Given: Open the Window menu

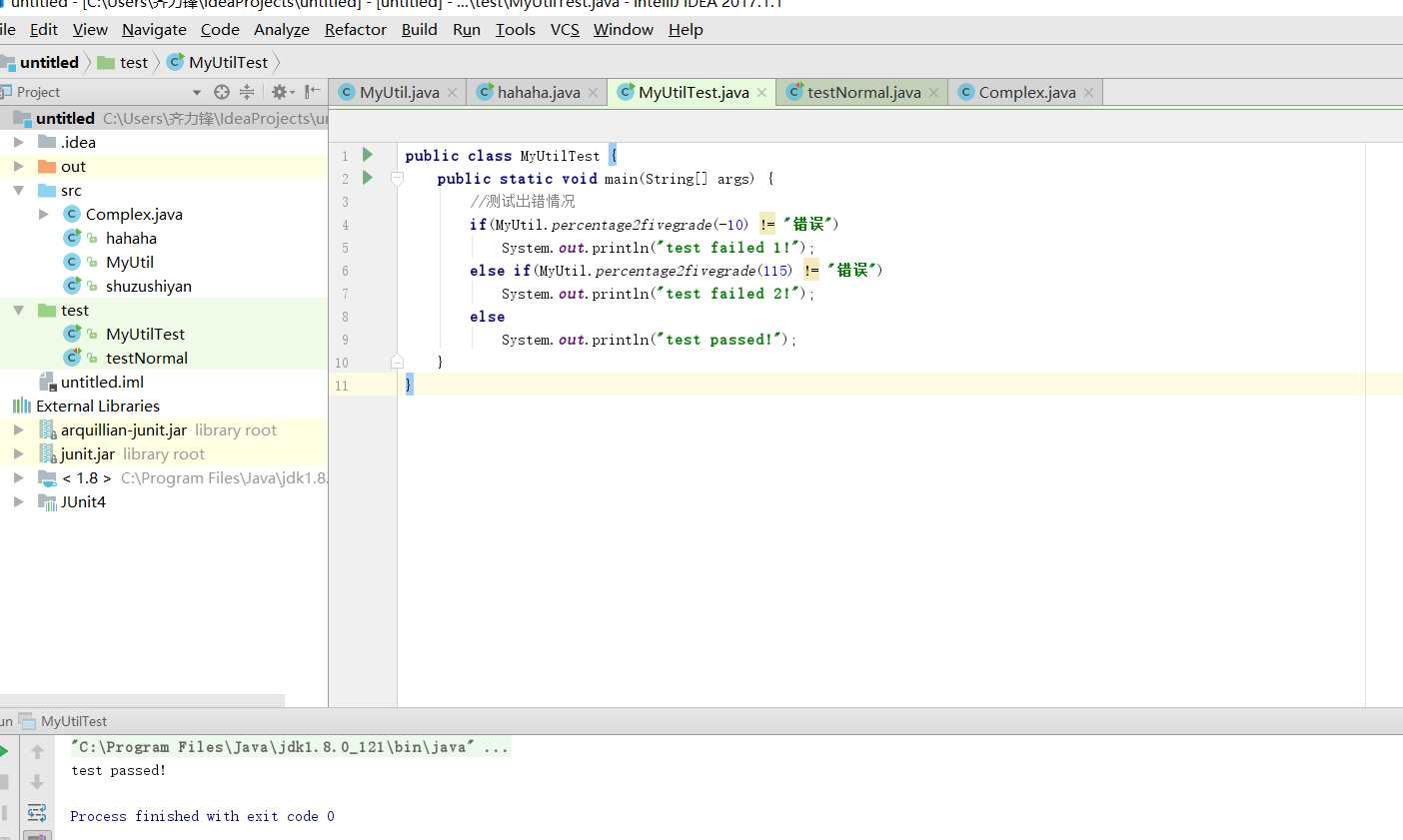Looking at the screenshot, I should tap(624, 29).
